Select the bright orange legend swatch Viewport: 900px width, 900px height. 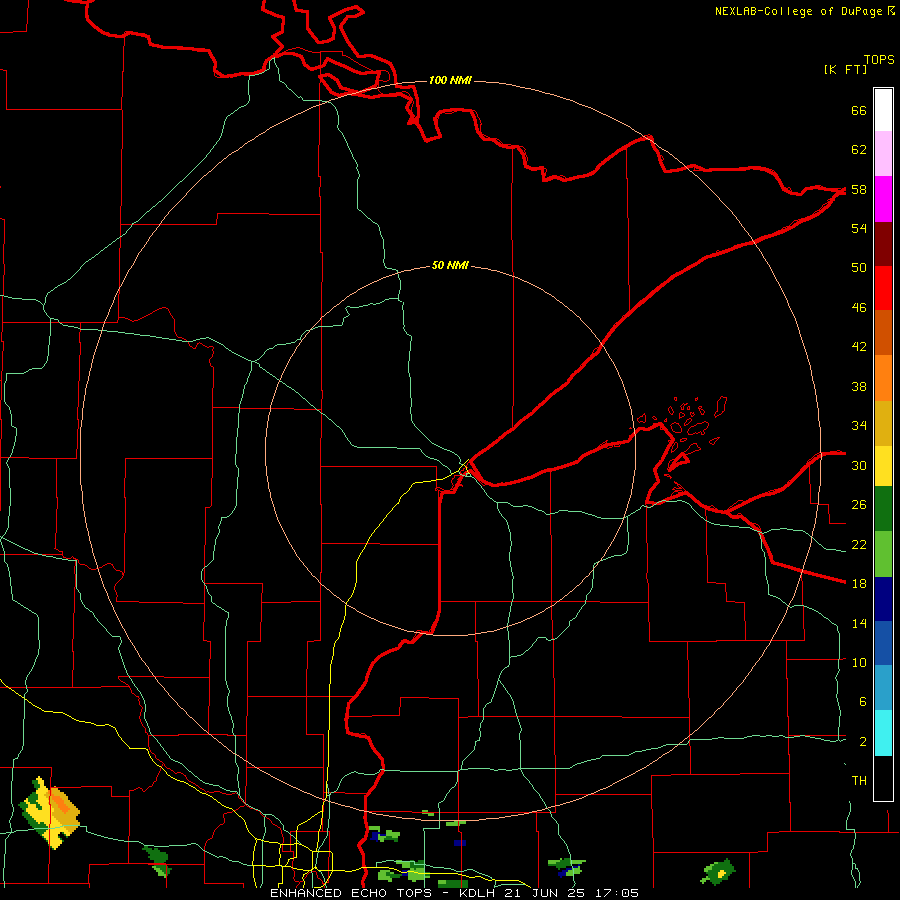click(883, 378)
